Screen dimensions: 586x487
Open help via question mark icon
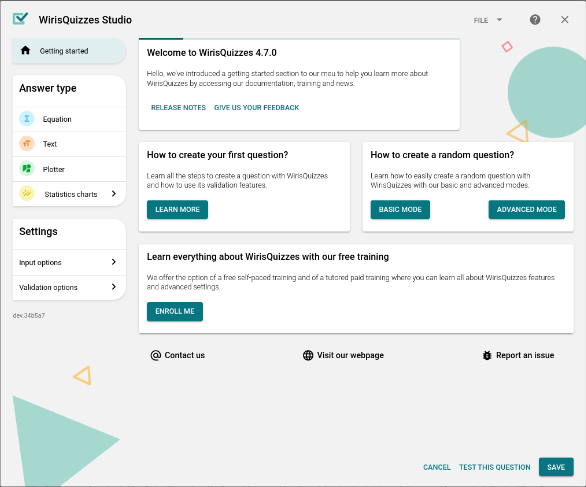pos(535,20)
